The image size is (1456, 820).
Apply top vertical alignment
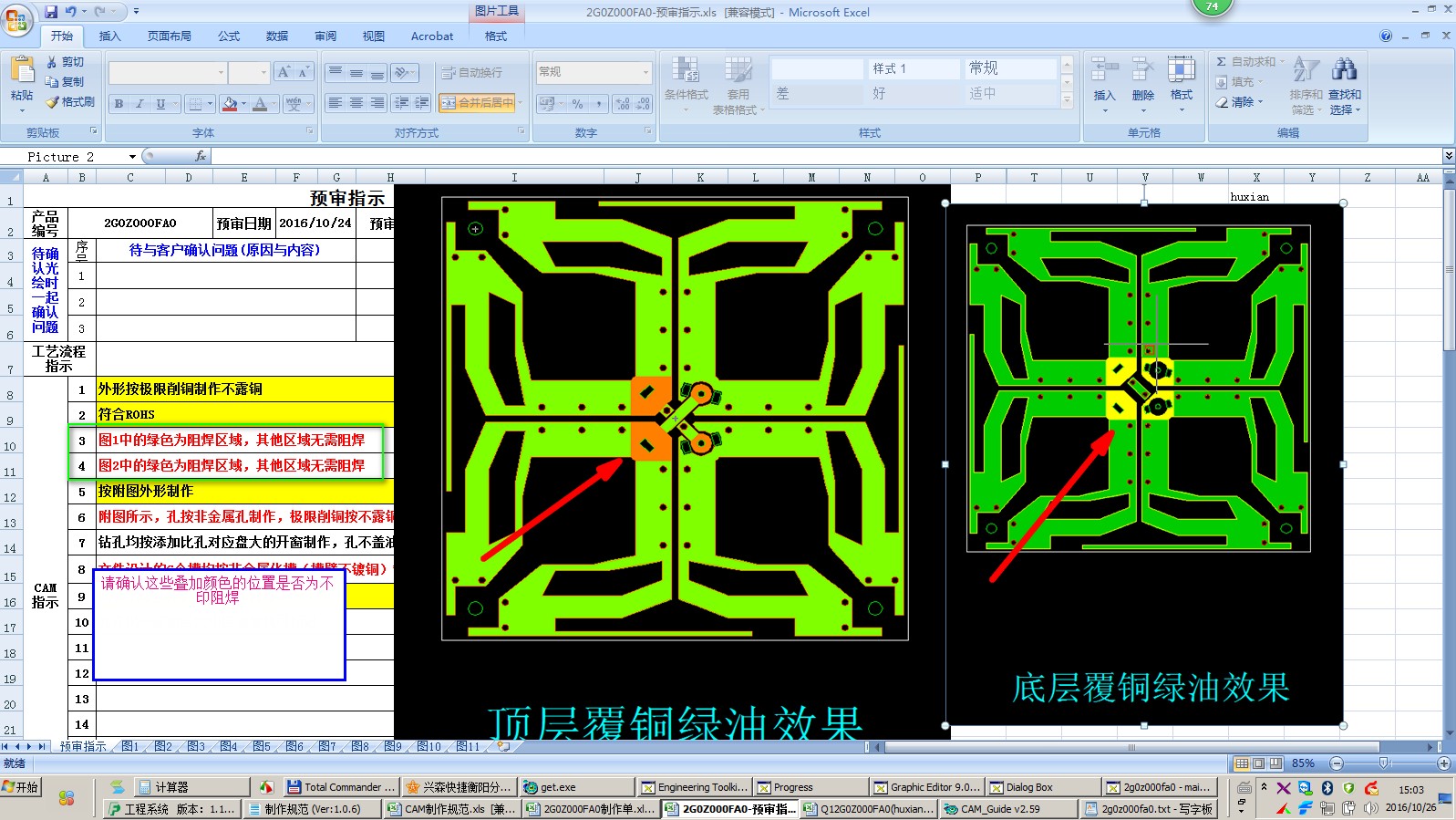pos(336,72)
